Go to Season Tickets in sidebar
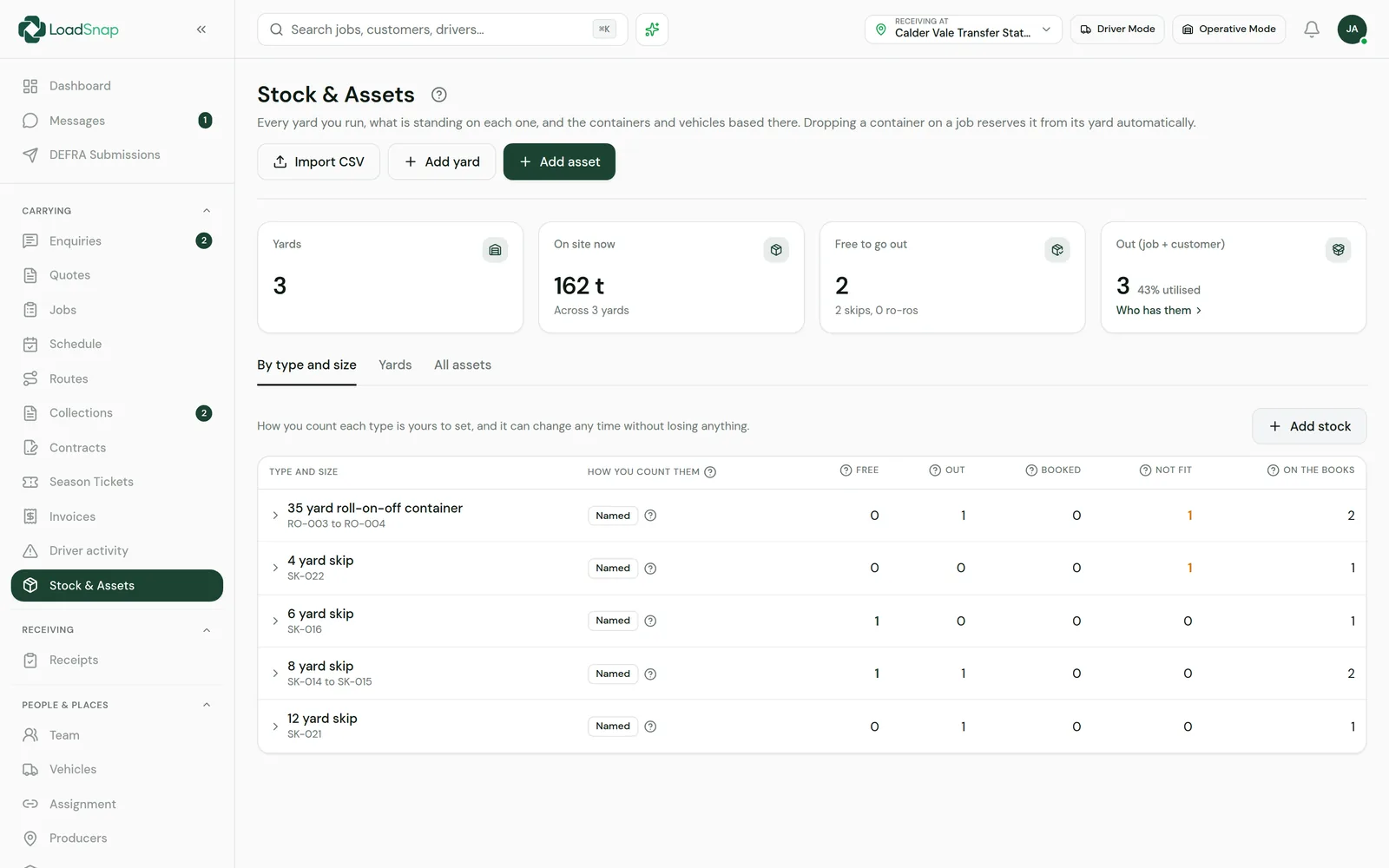This screenshot has height=868, width=1389. coord(117,482)
